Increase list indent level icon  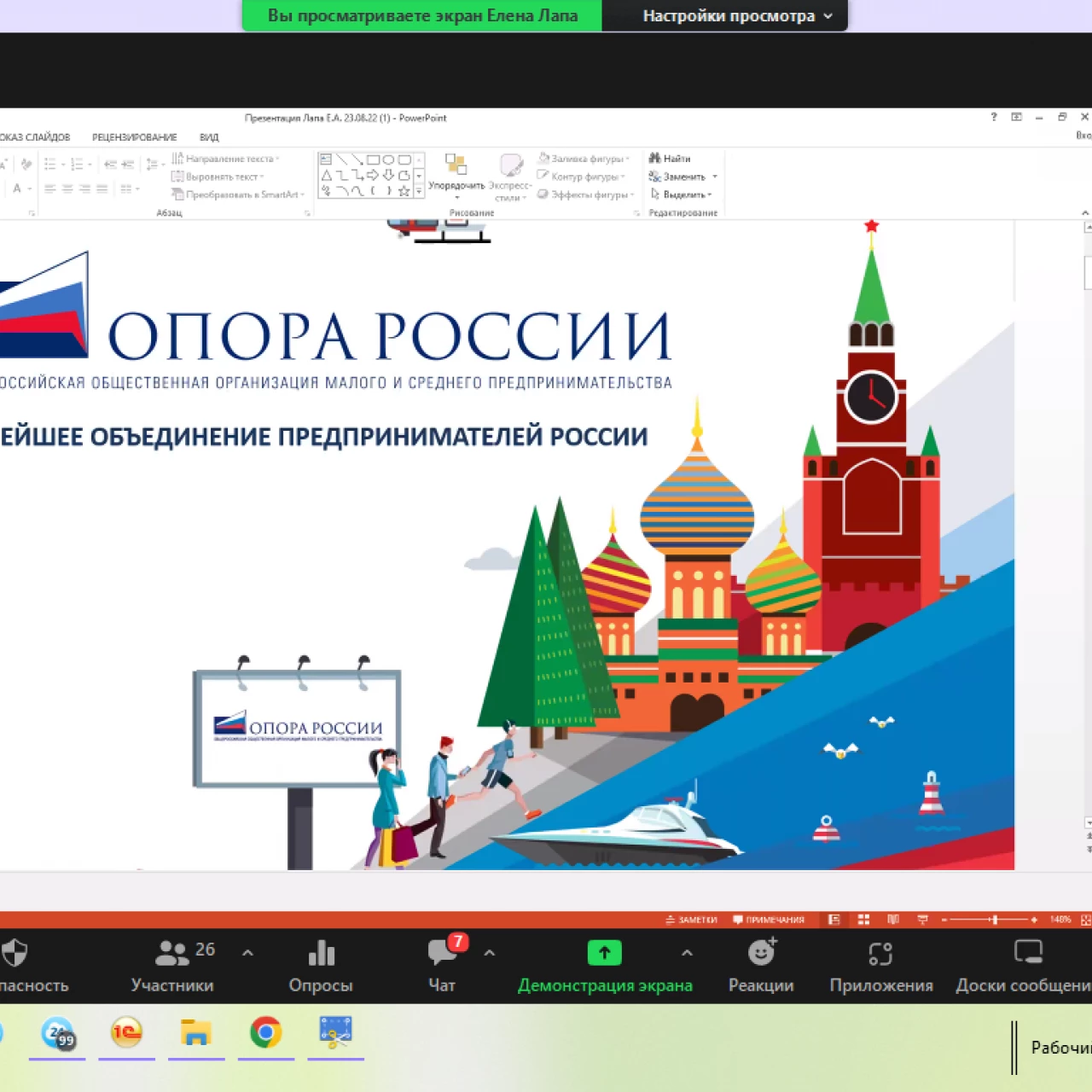coord(128,164)
